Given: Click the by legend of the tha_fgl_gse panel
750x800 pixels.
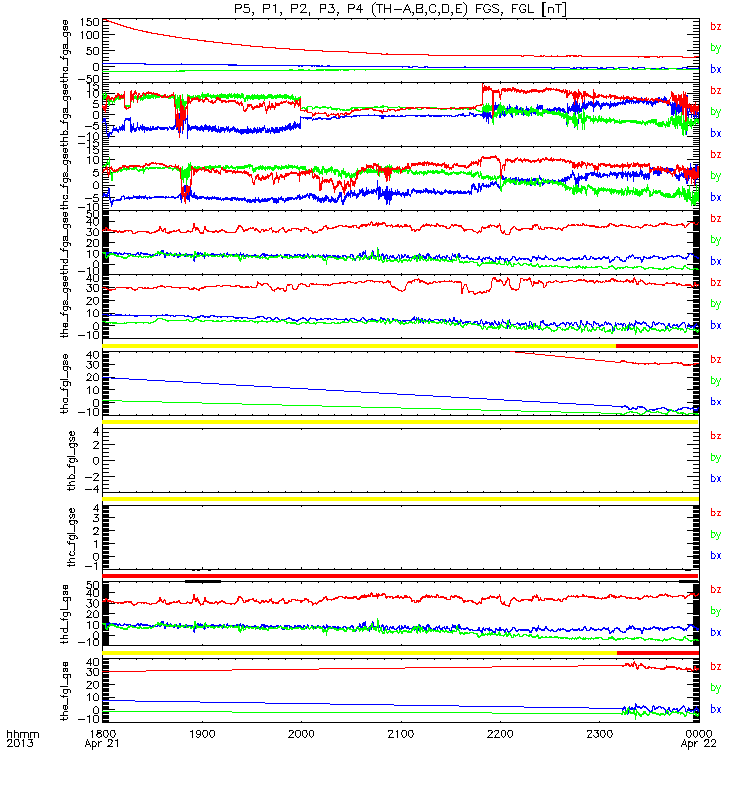Looking at the screenshot, I should click(716, 381).
